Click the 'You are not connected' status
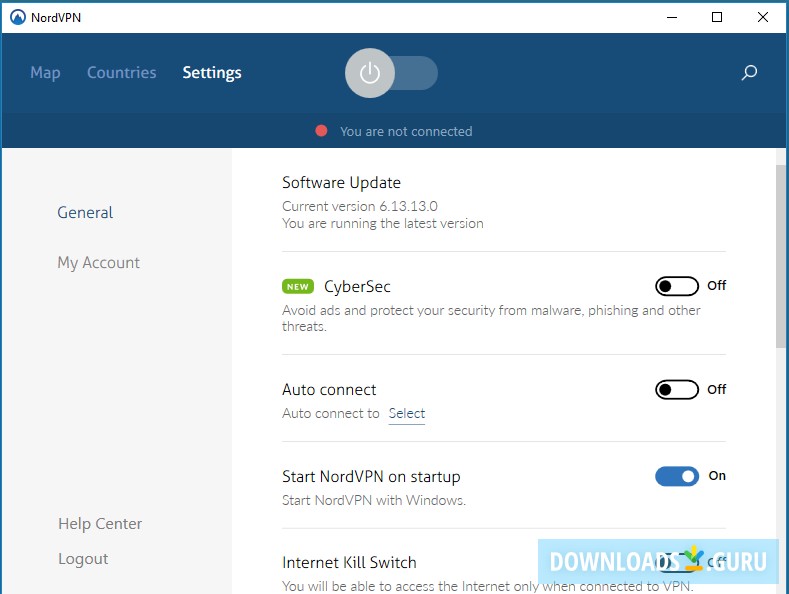789x594 pixels. pyautogui.click(x=406, y=131)
